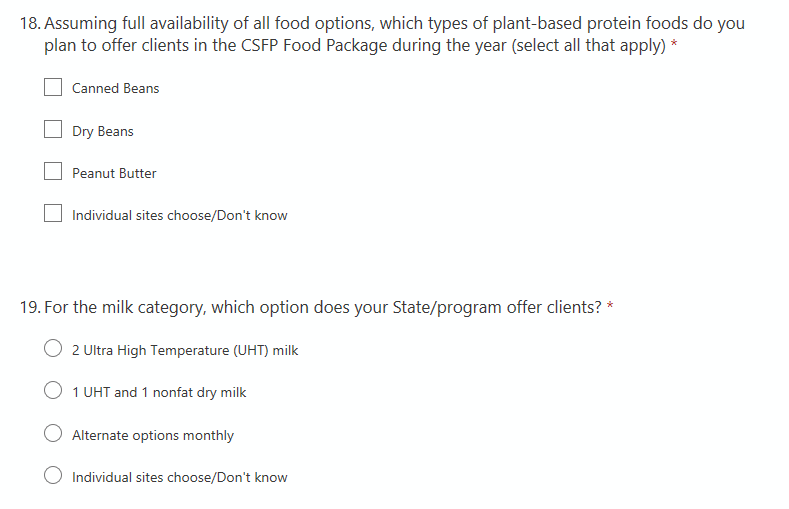The height and width of the screenshot is (509, 789).
Task: Check the Canned Beans checkbox
Action: (x=53, y=88)
